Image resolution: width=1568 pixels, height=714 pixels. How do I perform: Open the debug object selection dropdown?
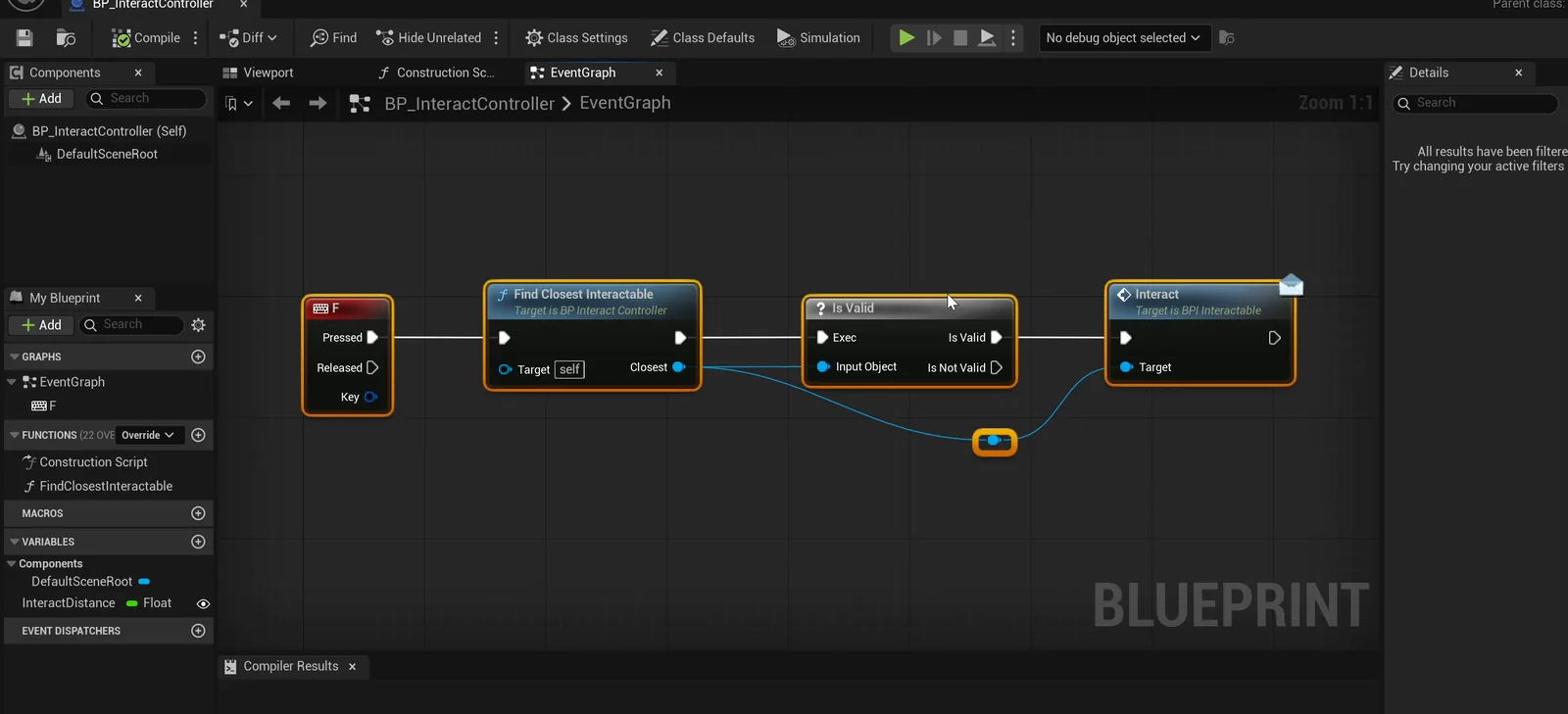tap(1123, 38)
